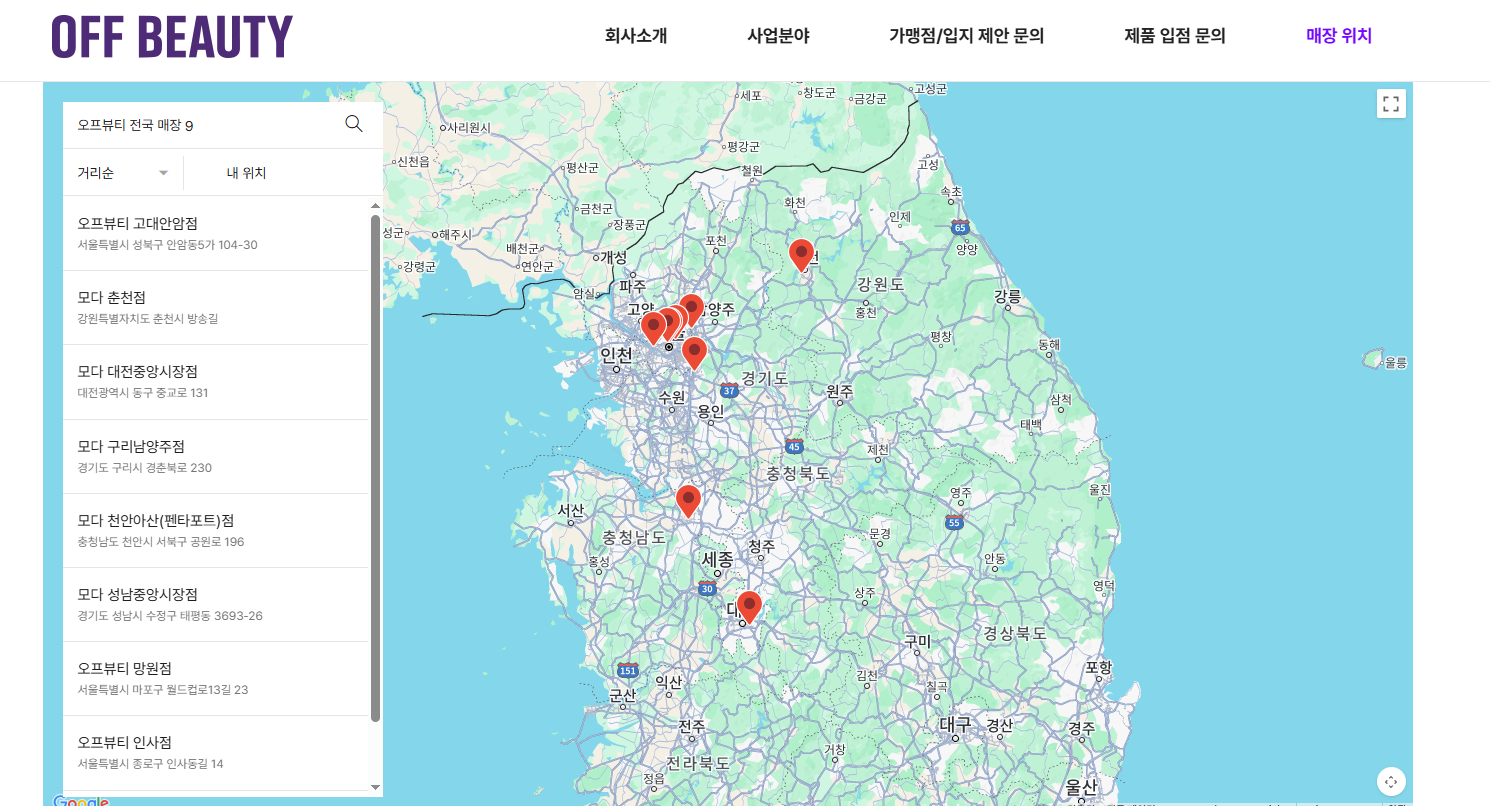Screen dimensions: 1490x806
Task: Open map camera controls button
Action: click(1391, 781)
